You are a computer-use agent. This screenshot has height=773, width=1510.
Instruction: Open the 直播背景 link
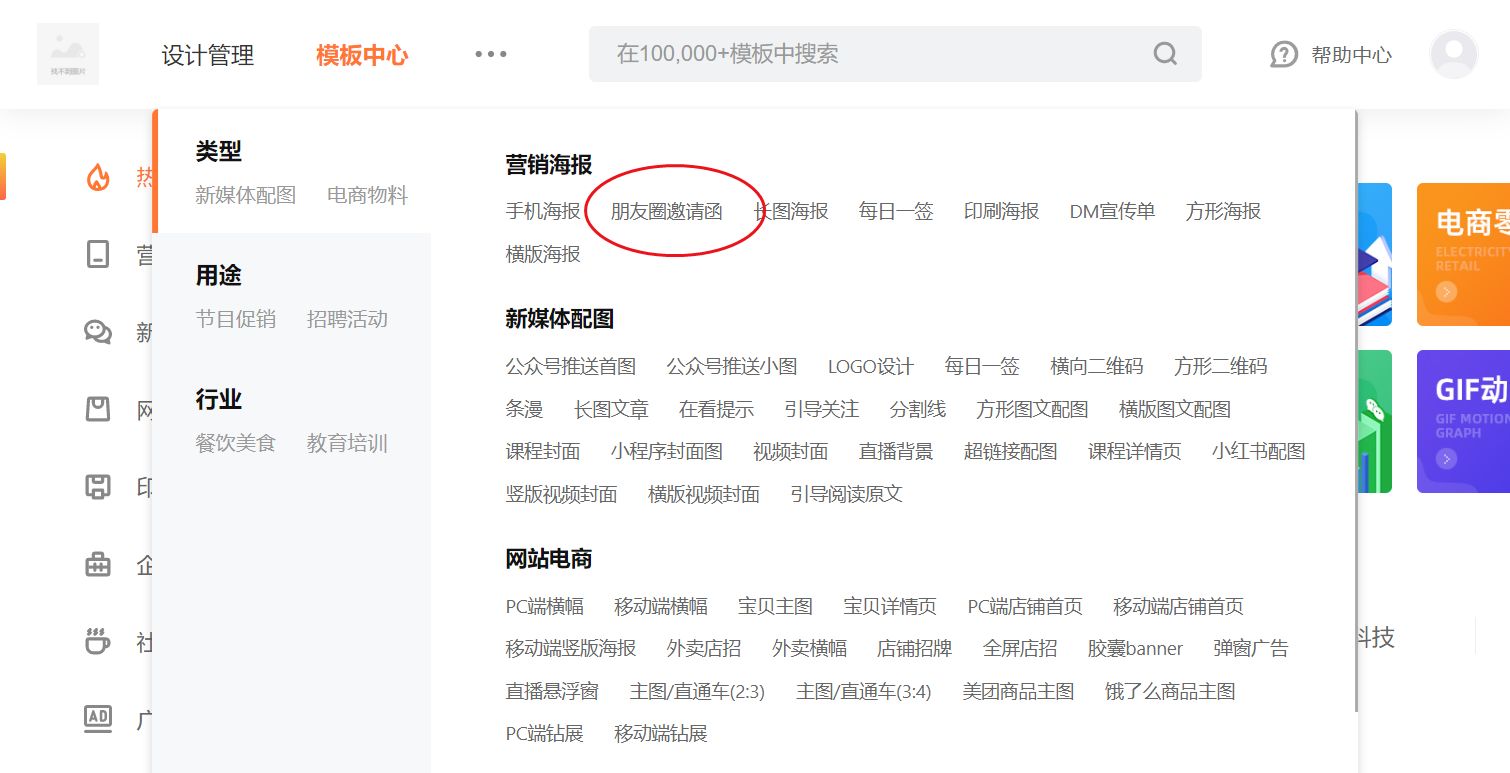[896, 452]
